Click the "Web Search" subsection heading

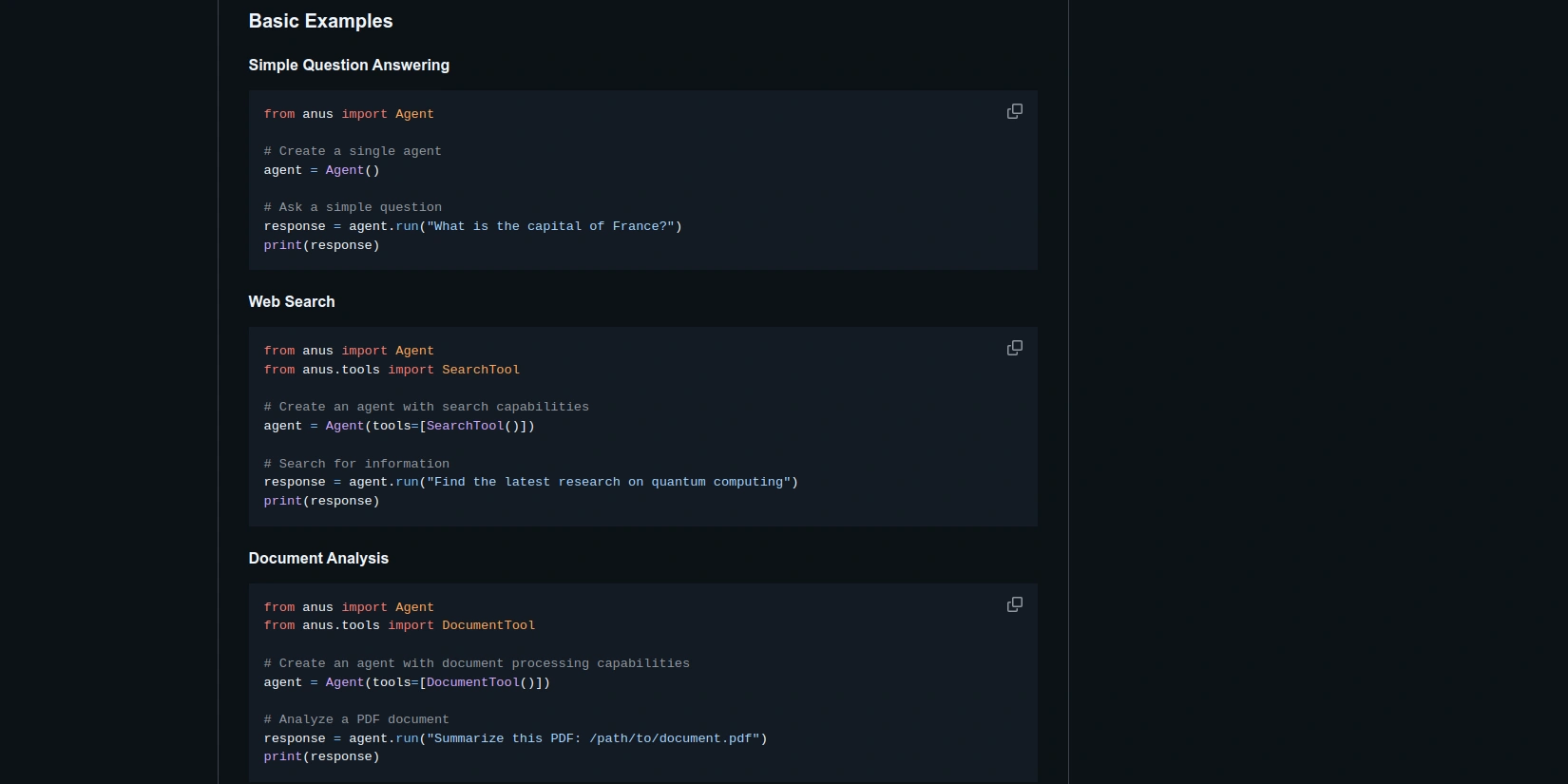point(292,302)
